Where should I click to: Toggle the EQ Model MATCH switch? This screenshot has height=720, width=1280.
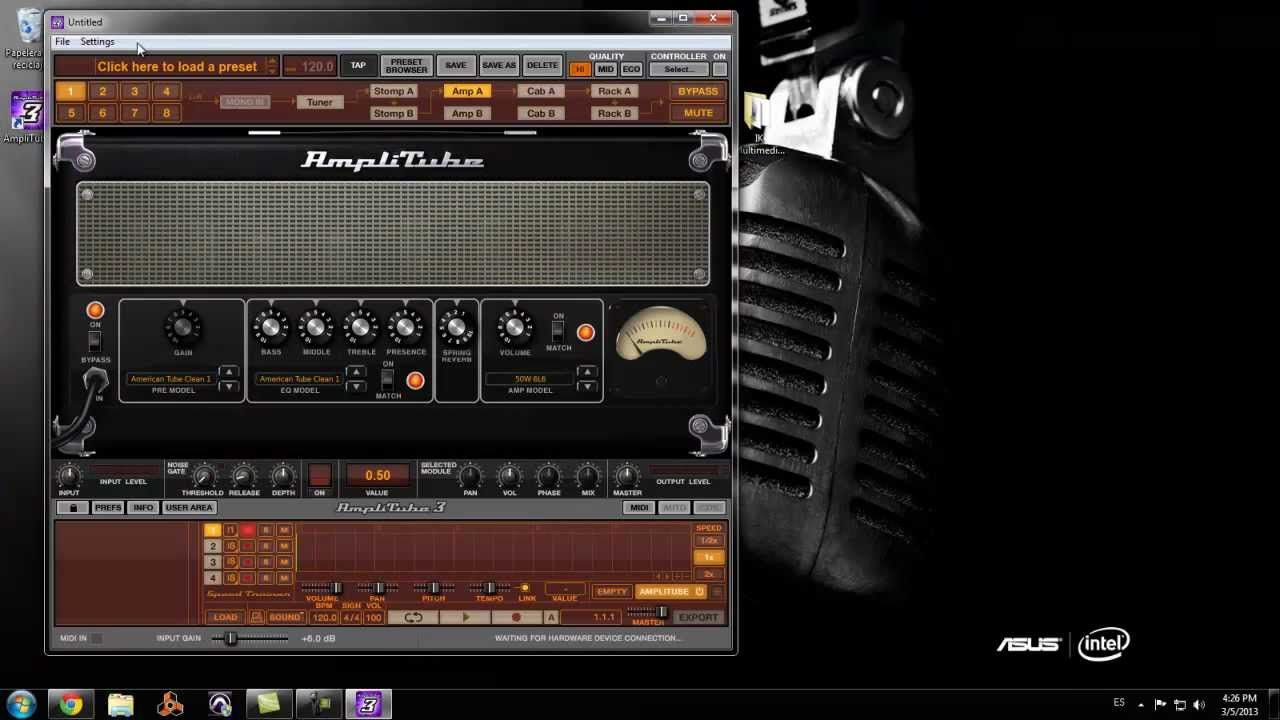[x=388, y=380]
